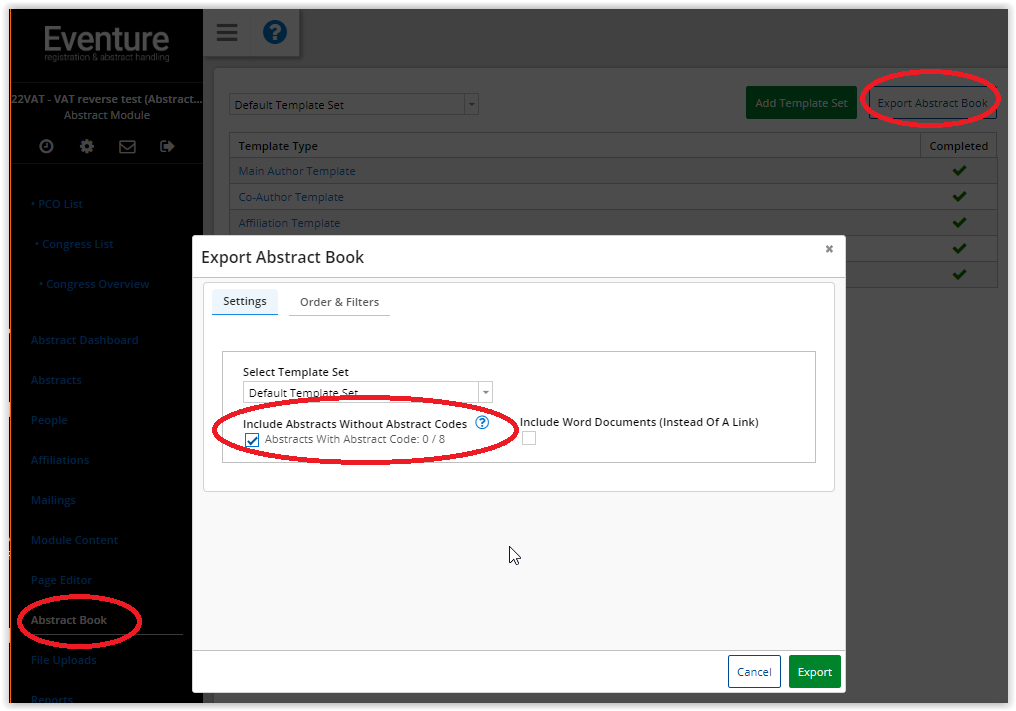The image size is (1016, 711).
Task: Expand the Default Template Set dropdown on page
Action: point(354,104)
